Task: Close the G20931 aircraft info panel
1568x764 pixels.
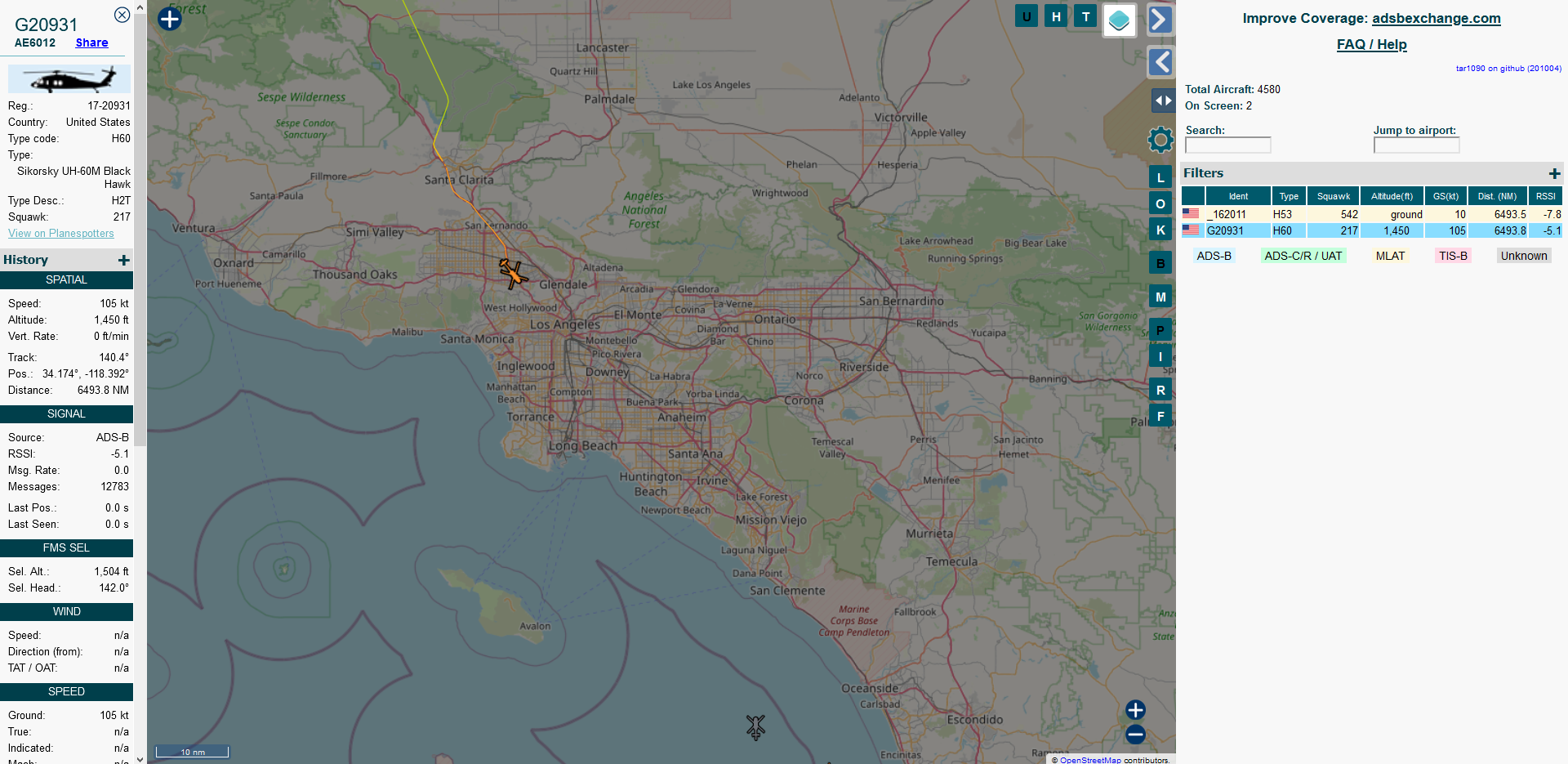Action: pos(122,15)
